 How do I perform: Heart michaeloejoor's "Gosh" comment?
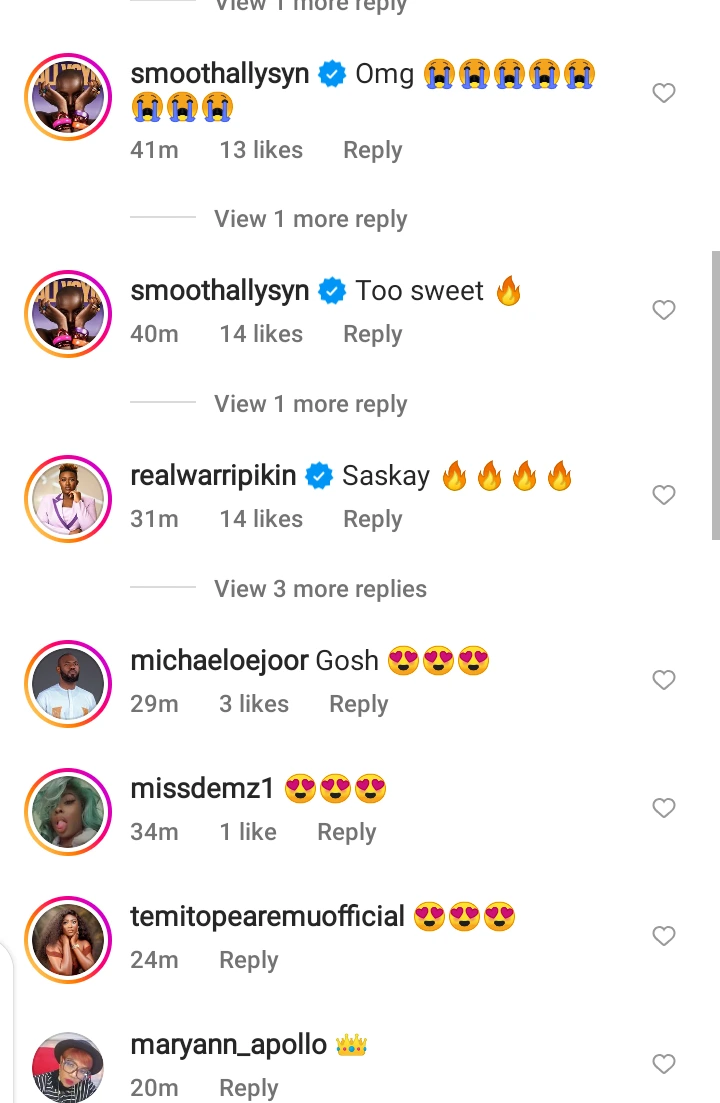(664, 681)
